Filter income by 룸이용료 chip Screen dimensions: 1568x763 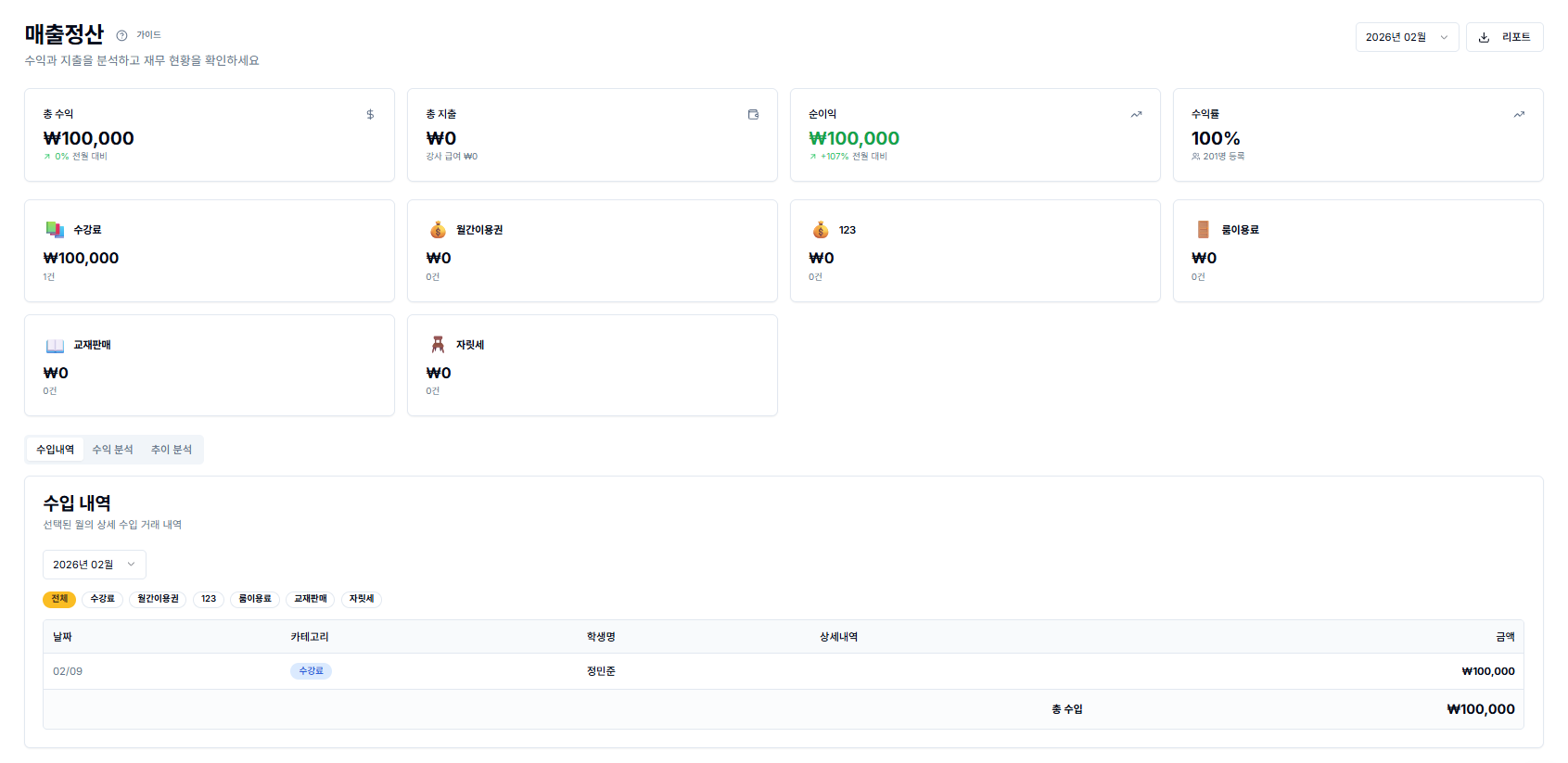pos(255,599)
